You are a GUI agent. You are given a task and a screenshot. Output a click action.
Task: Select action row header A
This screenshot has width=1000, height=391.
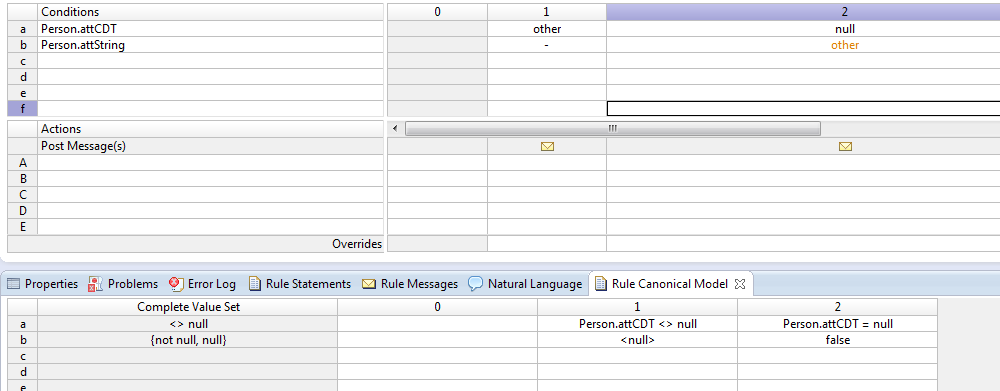click(23, 163)
